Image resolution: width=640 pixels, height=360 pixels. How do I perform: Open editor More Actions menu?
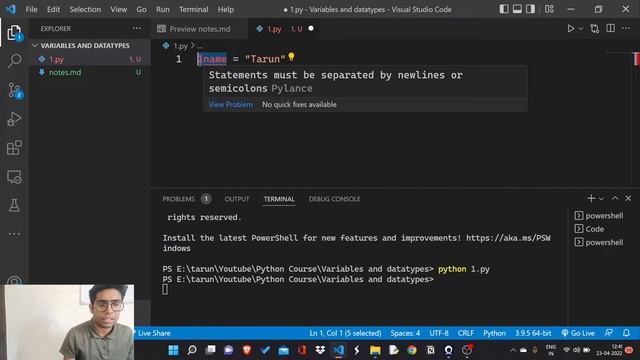click(626, 28)
